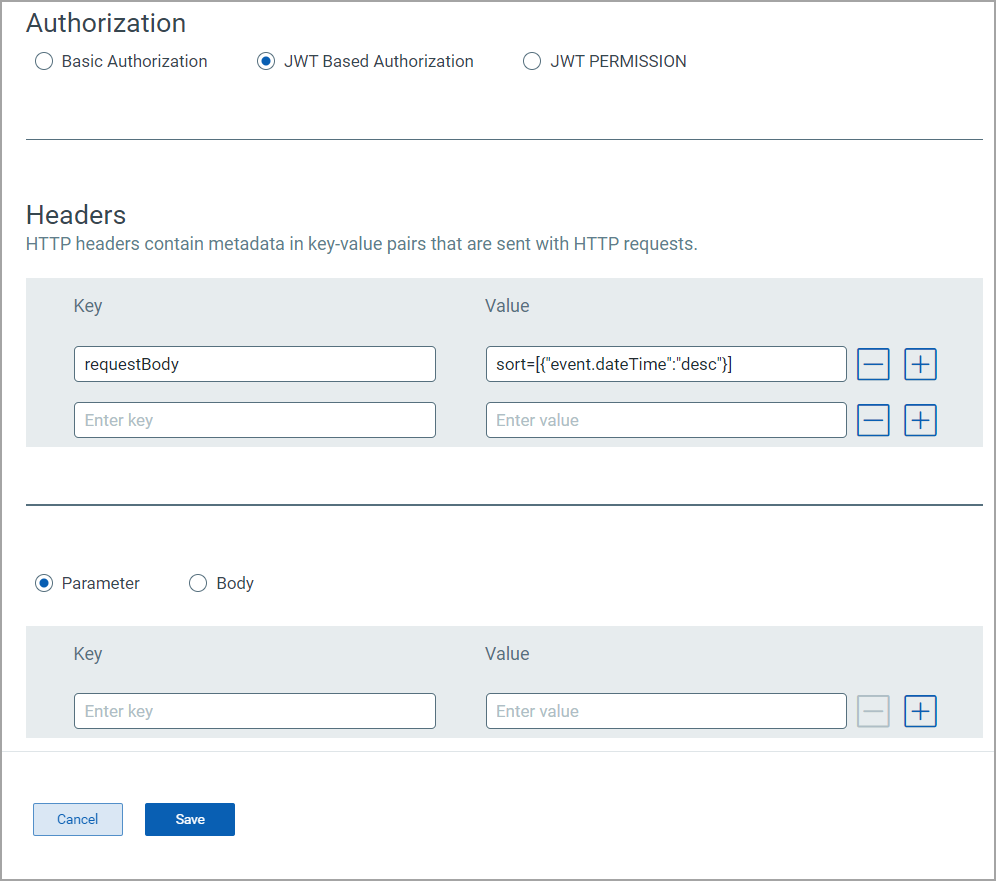Focus the empty header Enter key field
The image size is (996, 881).
[x=255, y=420]
